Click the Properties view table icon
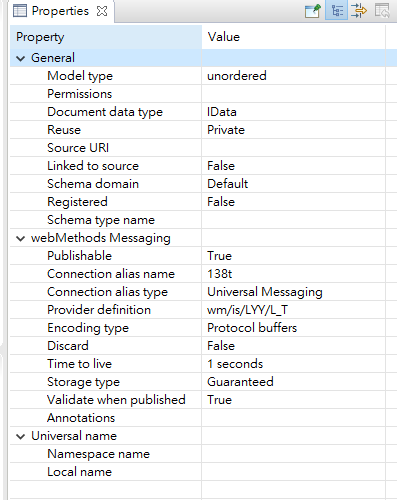The image size is (397, 500). click(19, 11)
